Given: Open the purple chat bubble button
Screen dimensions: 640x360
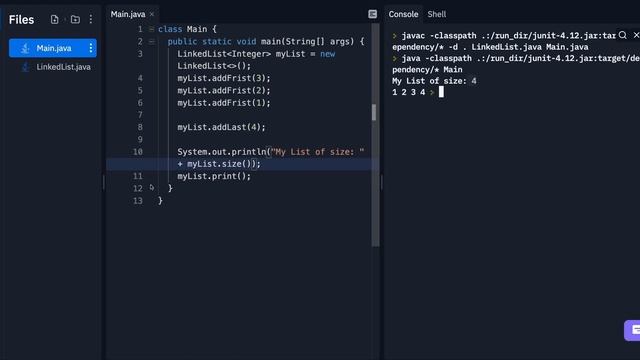Looking at the screenshot, I should tap(632, 330).
